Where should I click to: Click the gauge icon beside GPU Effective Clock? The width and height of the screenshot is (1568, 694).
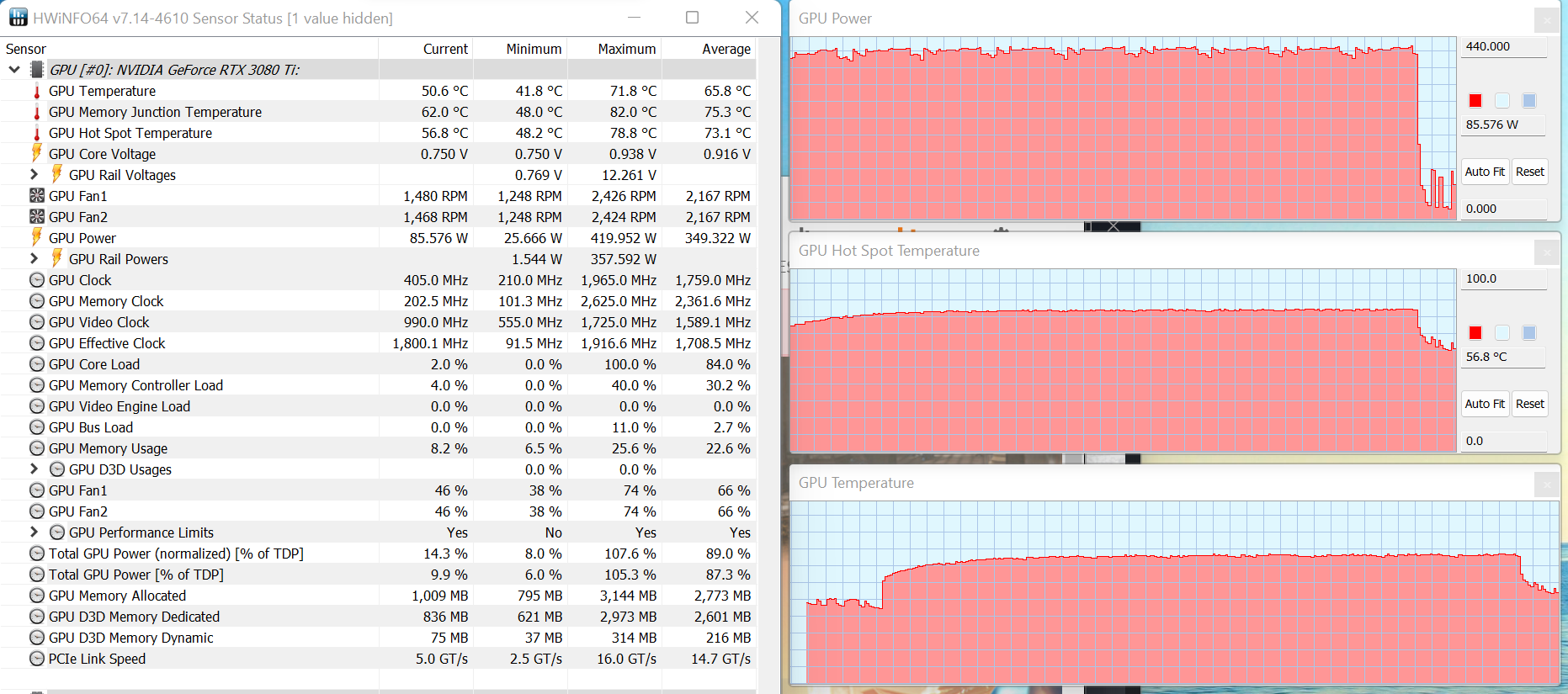point(37,343)
